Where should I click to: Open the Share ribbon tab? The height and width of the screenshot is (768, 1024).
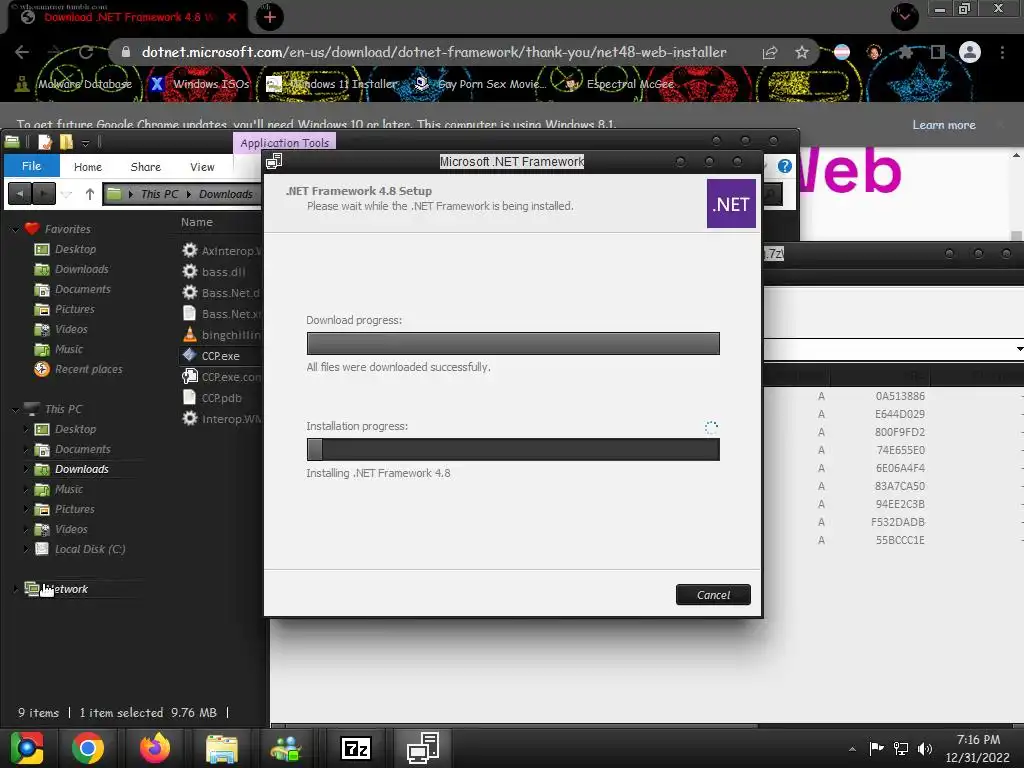pos(146,167)
